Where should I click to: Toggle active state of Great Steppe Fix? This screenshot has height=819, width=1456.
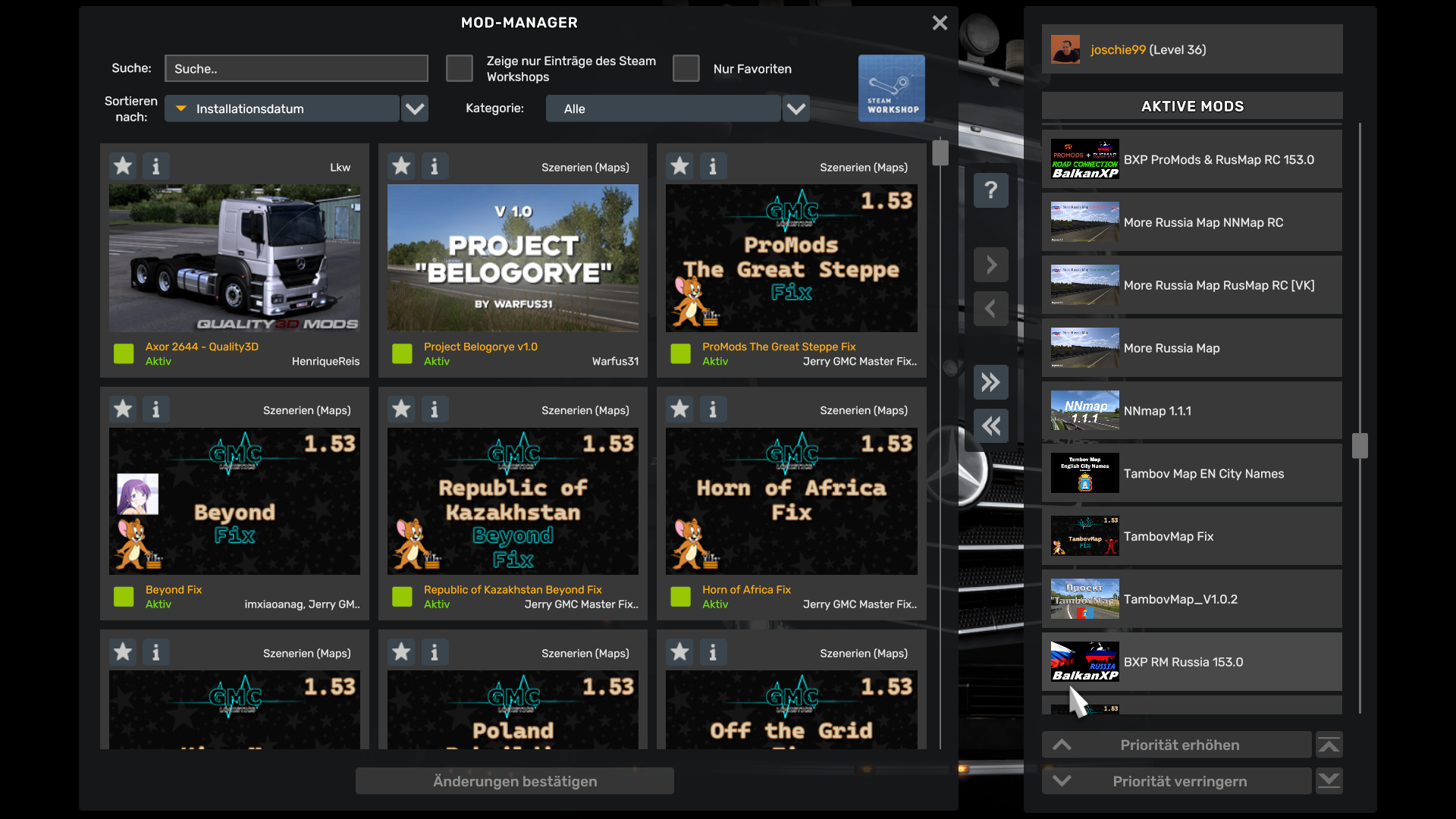[x=680, y=353]
